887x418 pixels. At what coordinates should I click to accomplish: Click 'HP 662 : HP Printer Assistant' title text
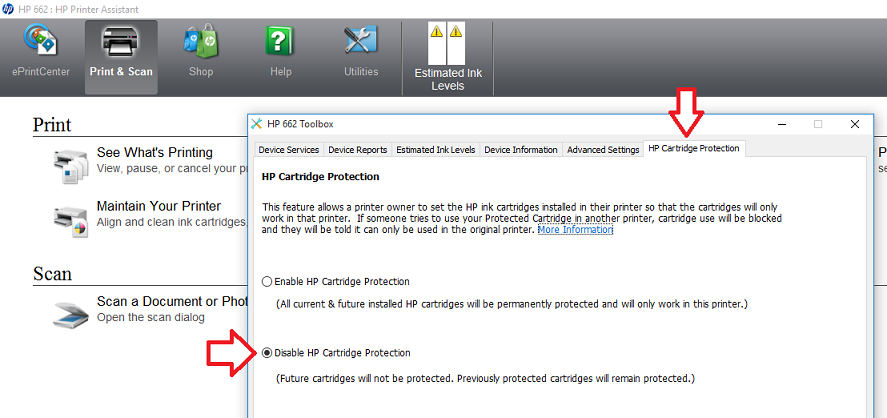pyautogui.click(x=78, y=10)
